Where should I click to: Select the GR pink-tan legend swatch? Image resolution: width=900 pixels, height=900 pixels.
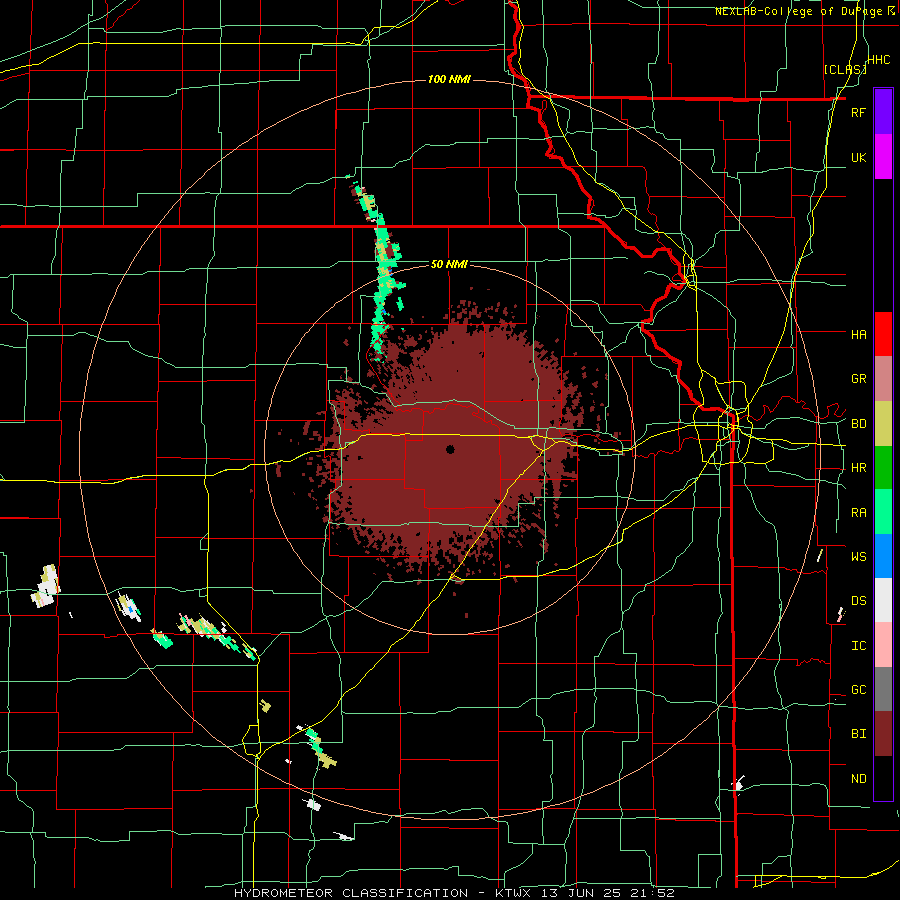883,378
